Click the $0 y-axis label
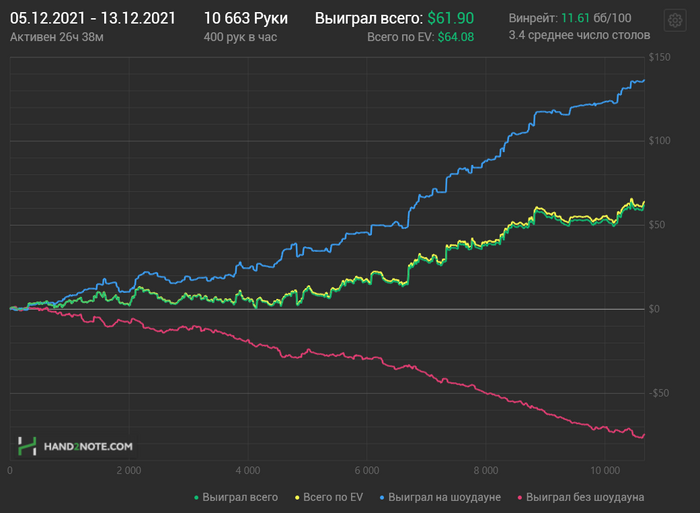Viewport: 700px width, 513px height. pyautogui.click(x=654, y=309)
